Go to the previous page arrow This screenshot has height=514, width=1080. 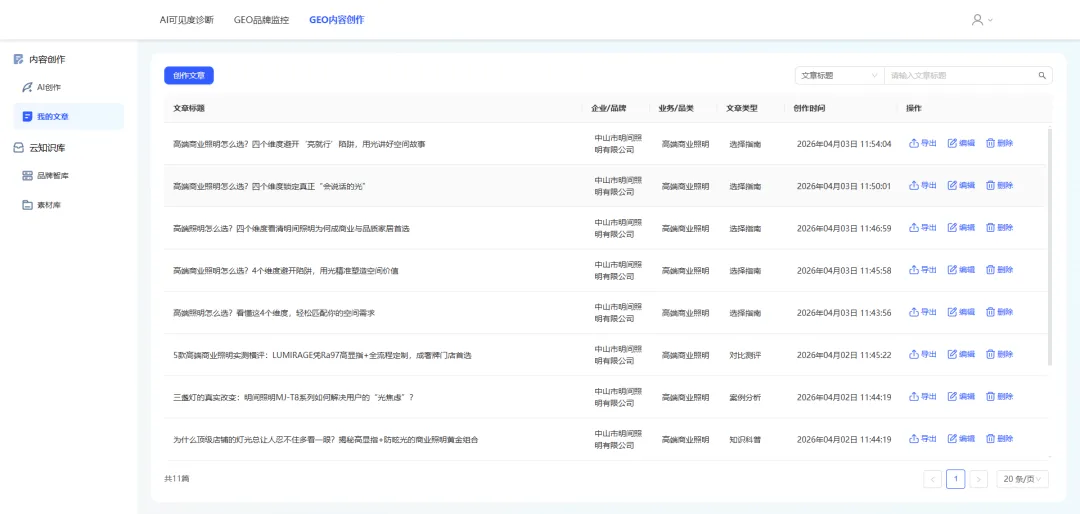tap(933, 479)
